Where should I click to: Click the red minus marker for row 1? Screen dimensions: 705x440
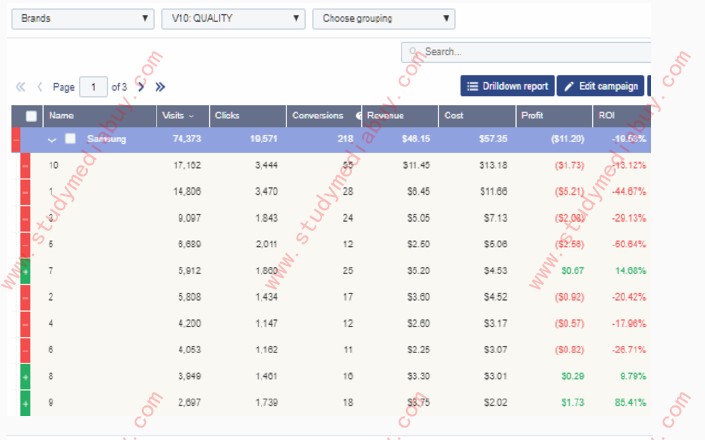coord(25,192)
